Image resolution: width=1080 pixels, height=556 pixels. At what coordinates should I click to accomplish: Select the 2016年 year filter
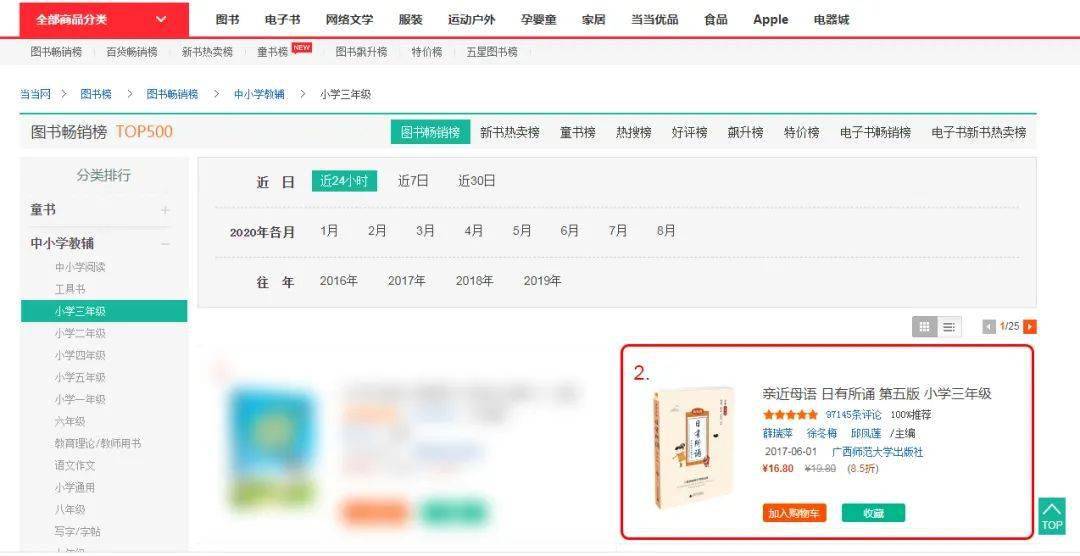pos(338,281)
